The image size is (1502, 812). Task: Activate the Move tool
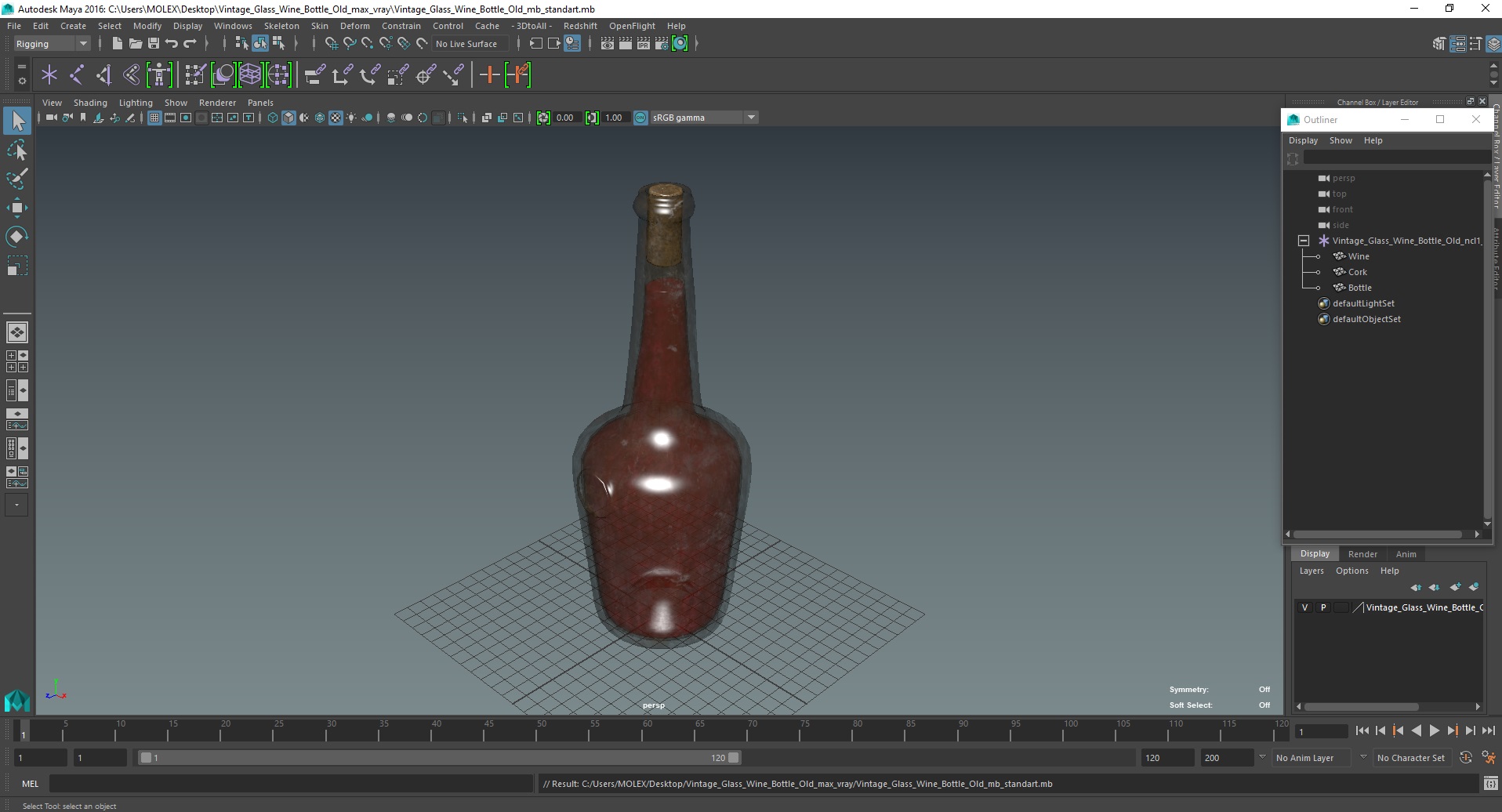click(17, 208)
